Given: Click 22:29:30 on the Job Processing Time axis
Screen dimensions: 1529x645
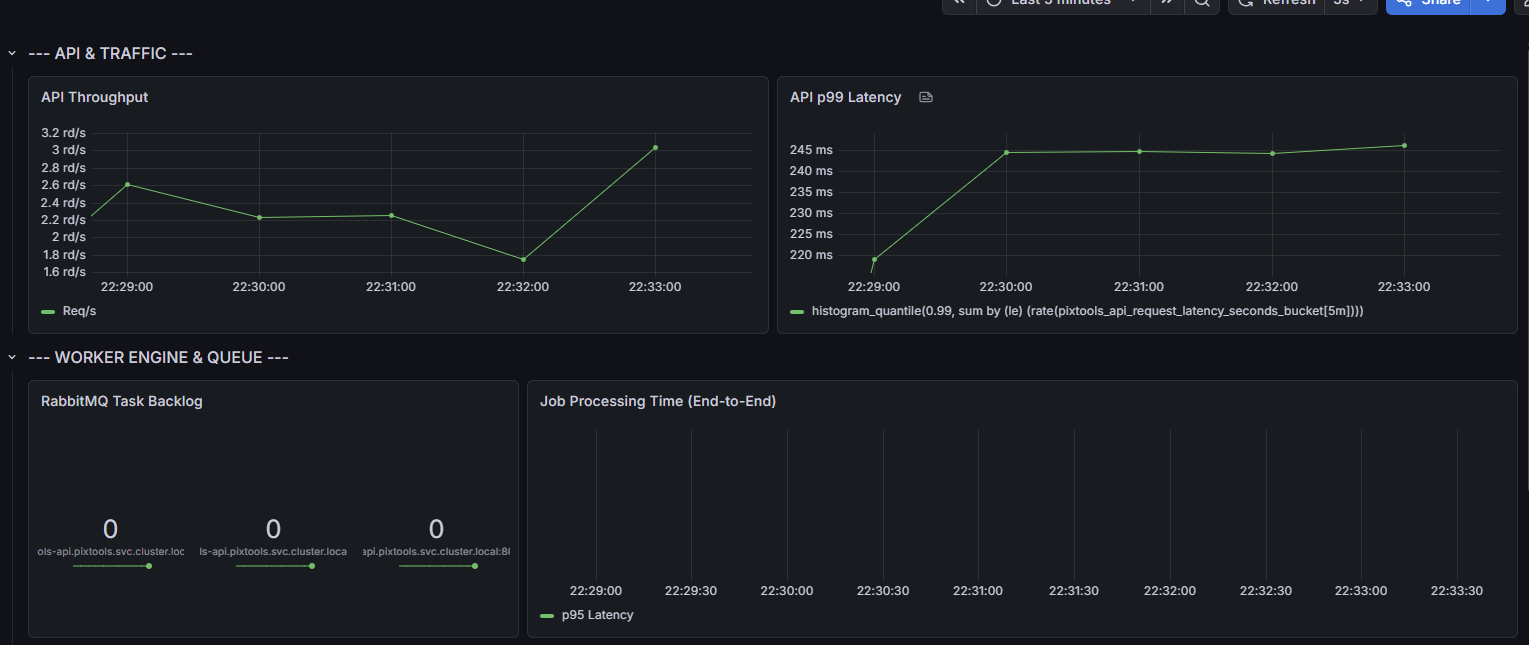Looking at the screenshot, I should (x=691, y=590).
